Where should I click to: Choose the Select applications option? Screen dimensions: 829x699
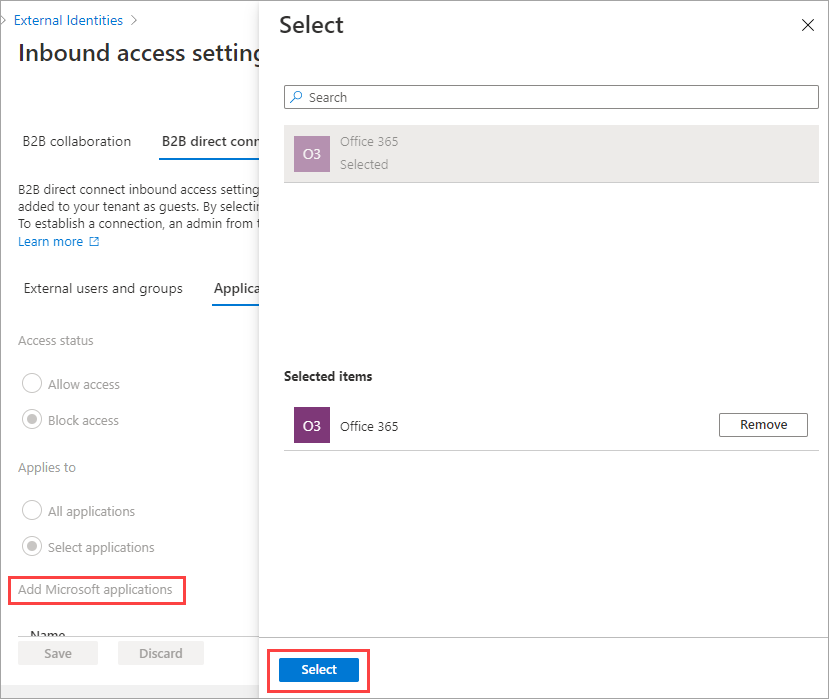31,547
